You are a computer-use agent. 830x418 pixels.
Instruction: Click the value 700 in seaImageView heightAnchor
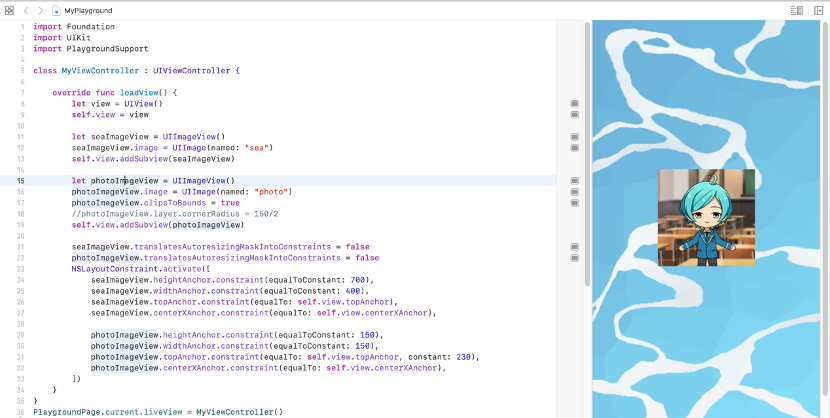[358, 280]
